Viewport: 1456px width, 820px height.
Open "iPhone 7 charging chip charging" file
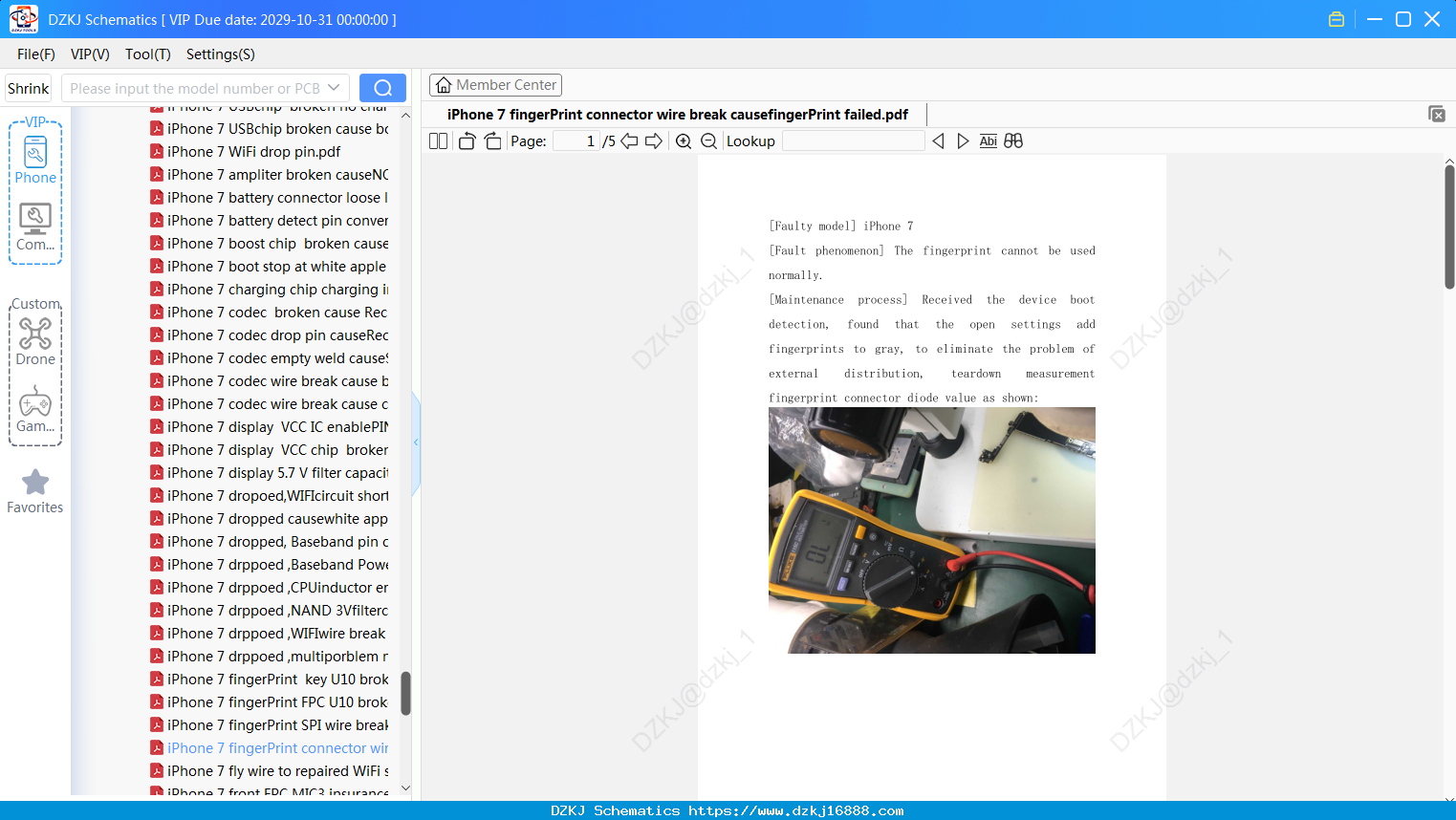[270, 290]
